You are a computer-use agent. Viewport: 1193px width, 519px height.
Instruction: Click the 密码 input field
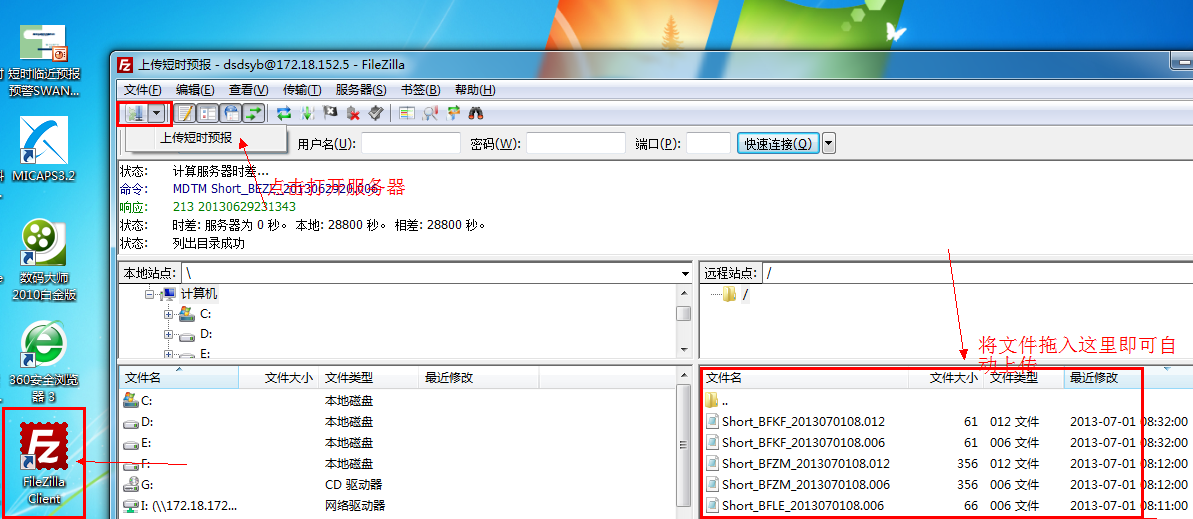click(x=576, y=143)
